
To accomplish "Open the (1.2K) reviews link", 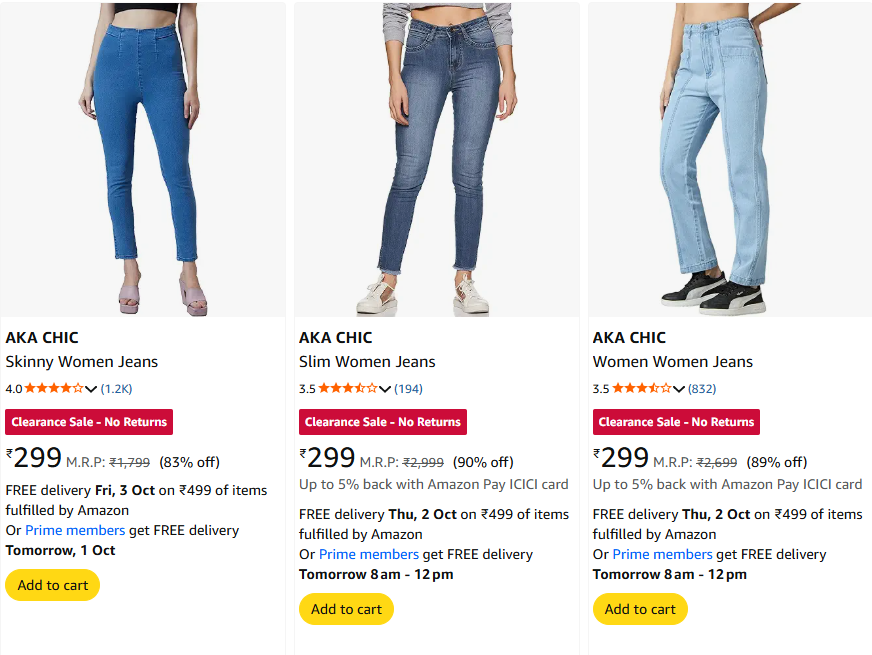I will pos(117,389).
